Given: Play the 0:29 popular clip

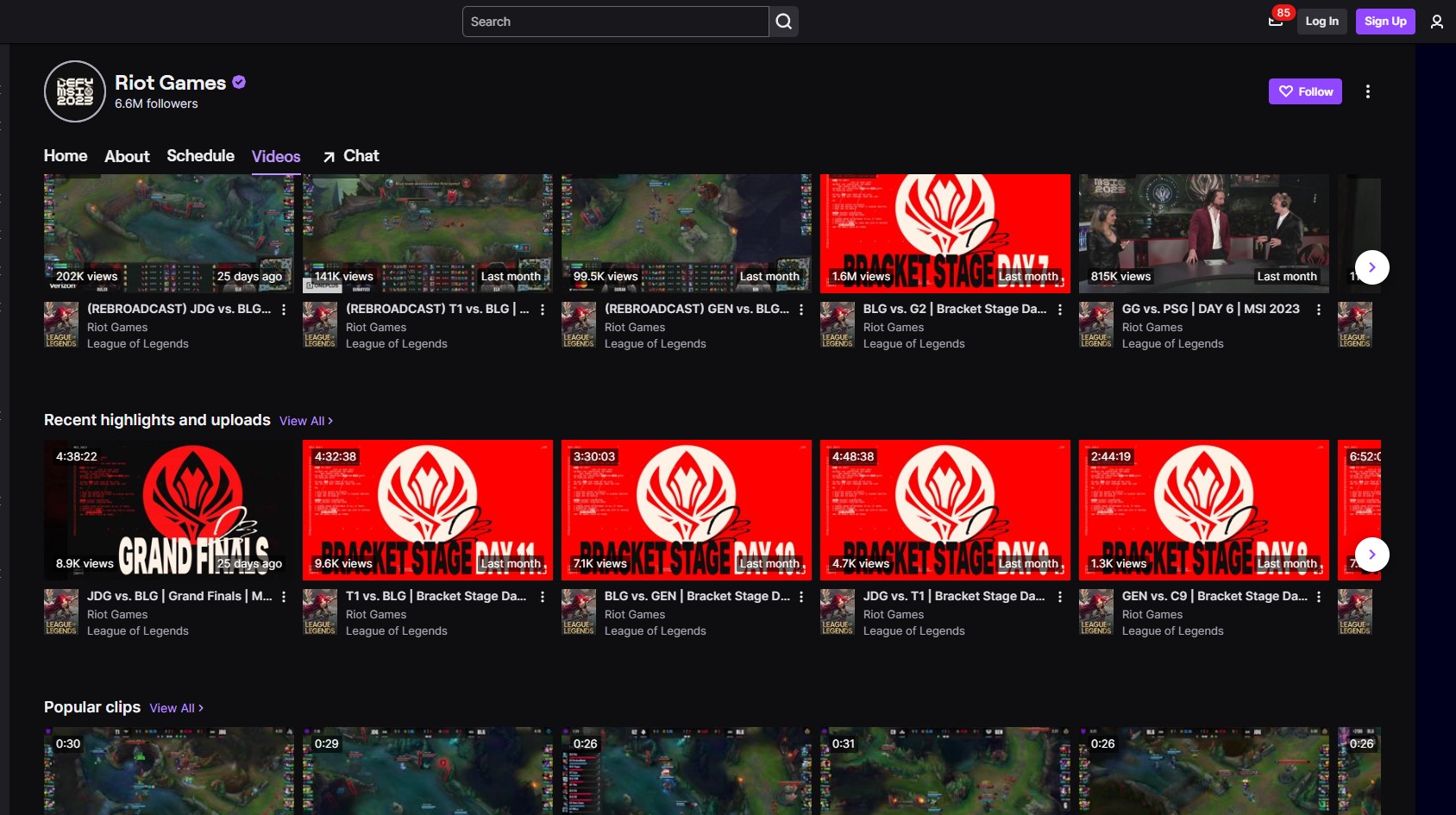Looking at the screenshot, I should tap(428, 771).
